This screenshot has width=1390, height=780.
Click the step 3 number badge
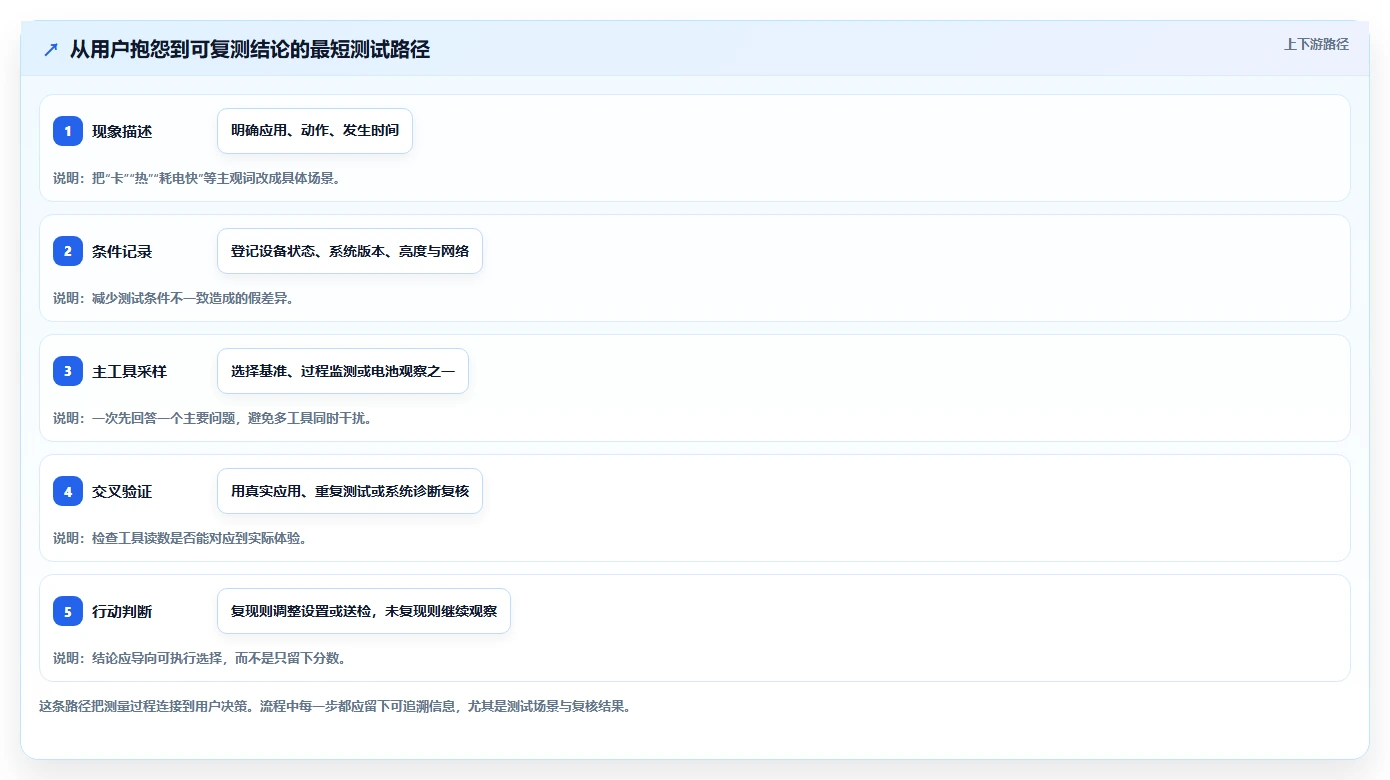68,371
